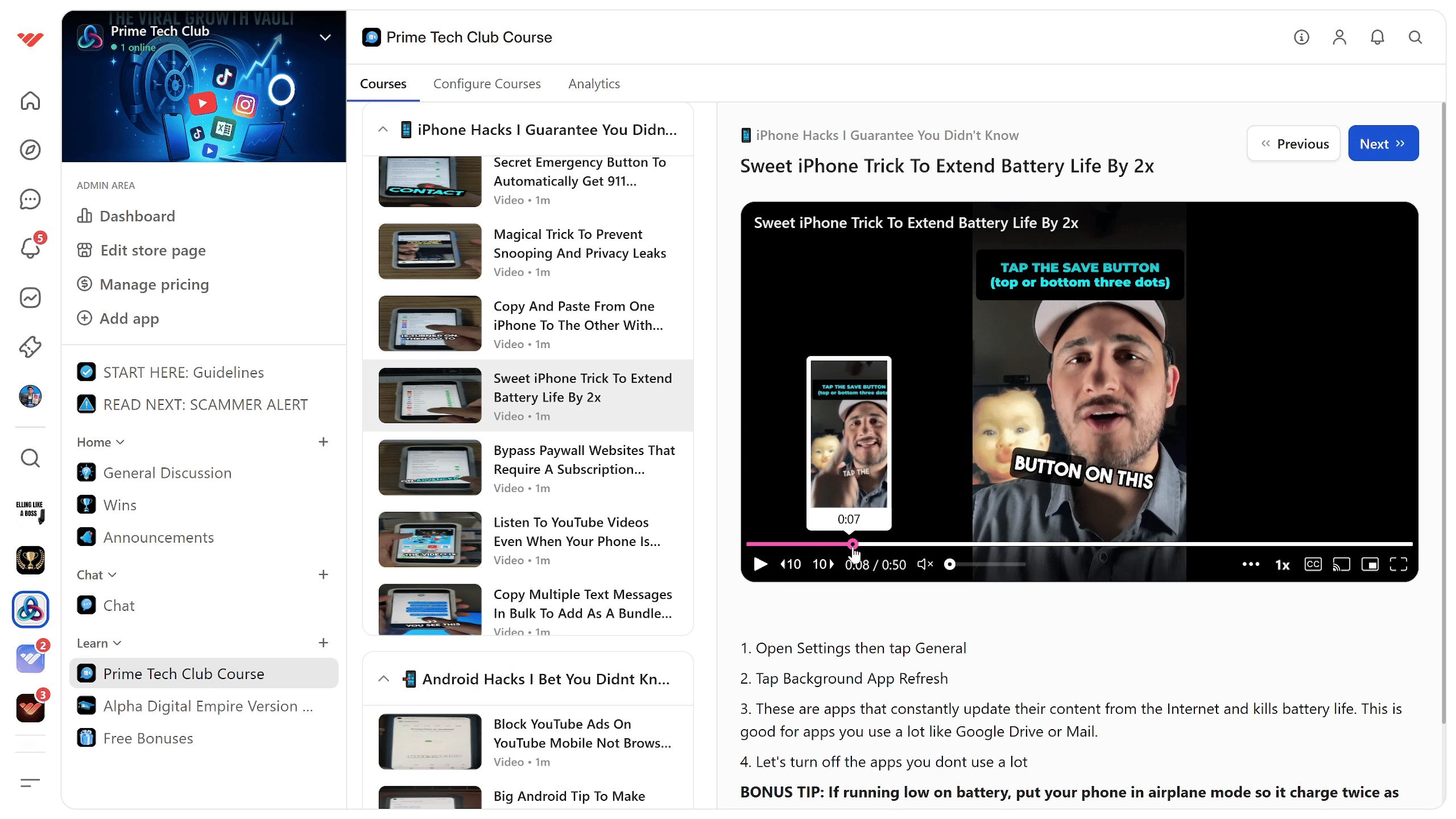1456x819 pixels.
Task: Click the video volume slider
Action: (987, 564)
